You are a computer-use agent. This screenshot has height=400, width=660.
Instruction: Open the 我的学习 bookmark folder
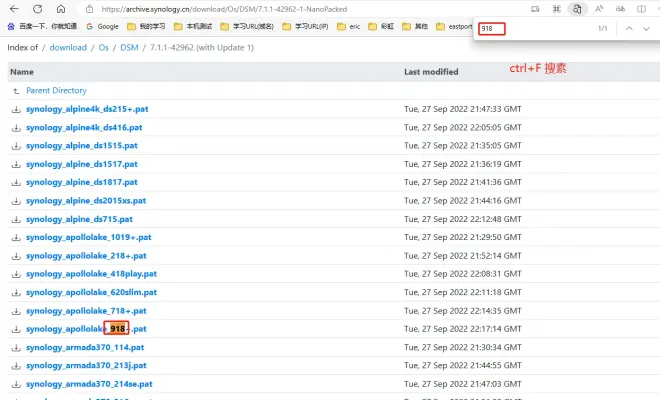click(146, 26)
